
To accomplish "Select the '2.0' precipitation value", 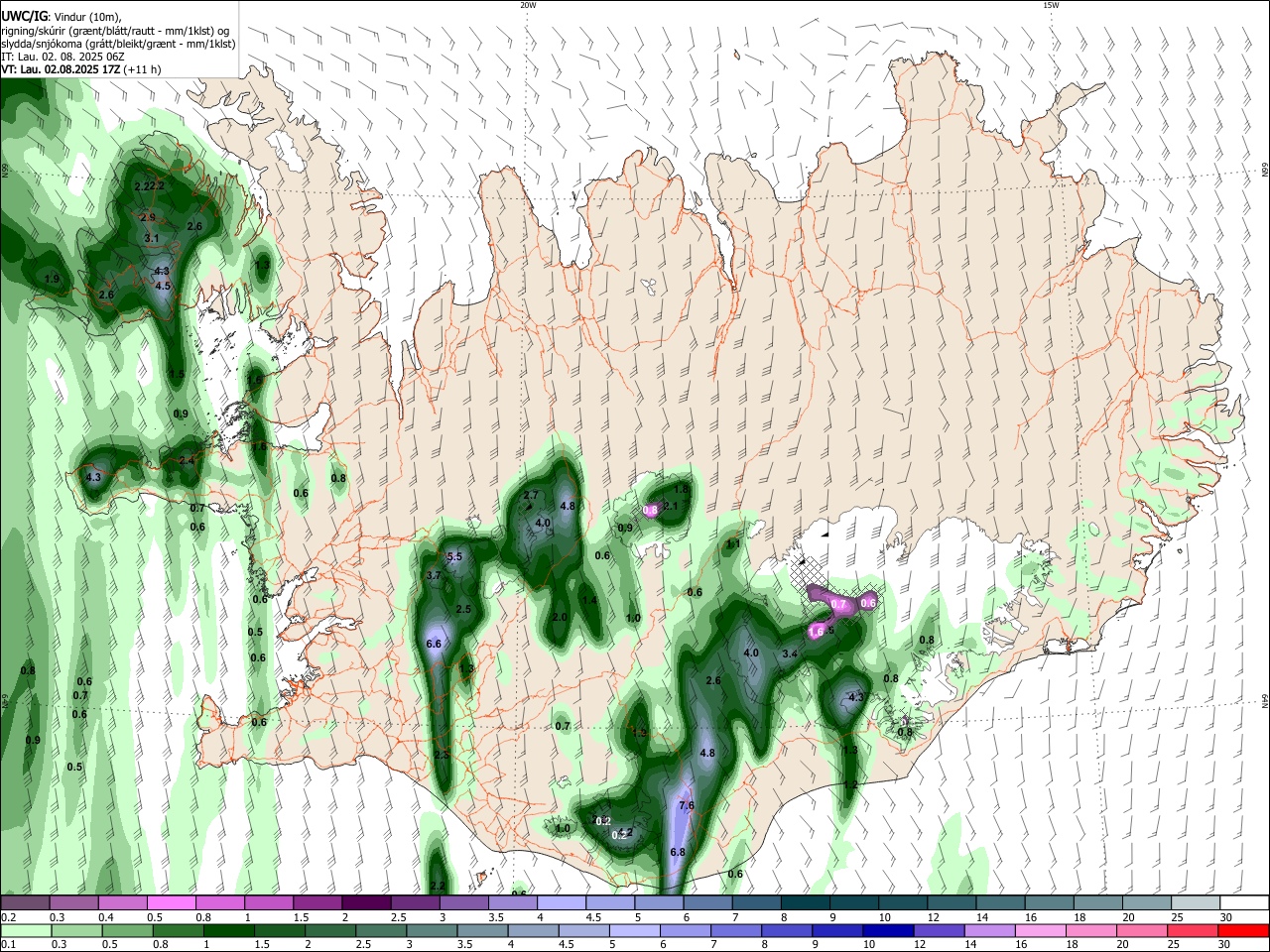I will 560,617.
